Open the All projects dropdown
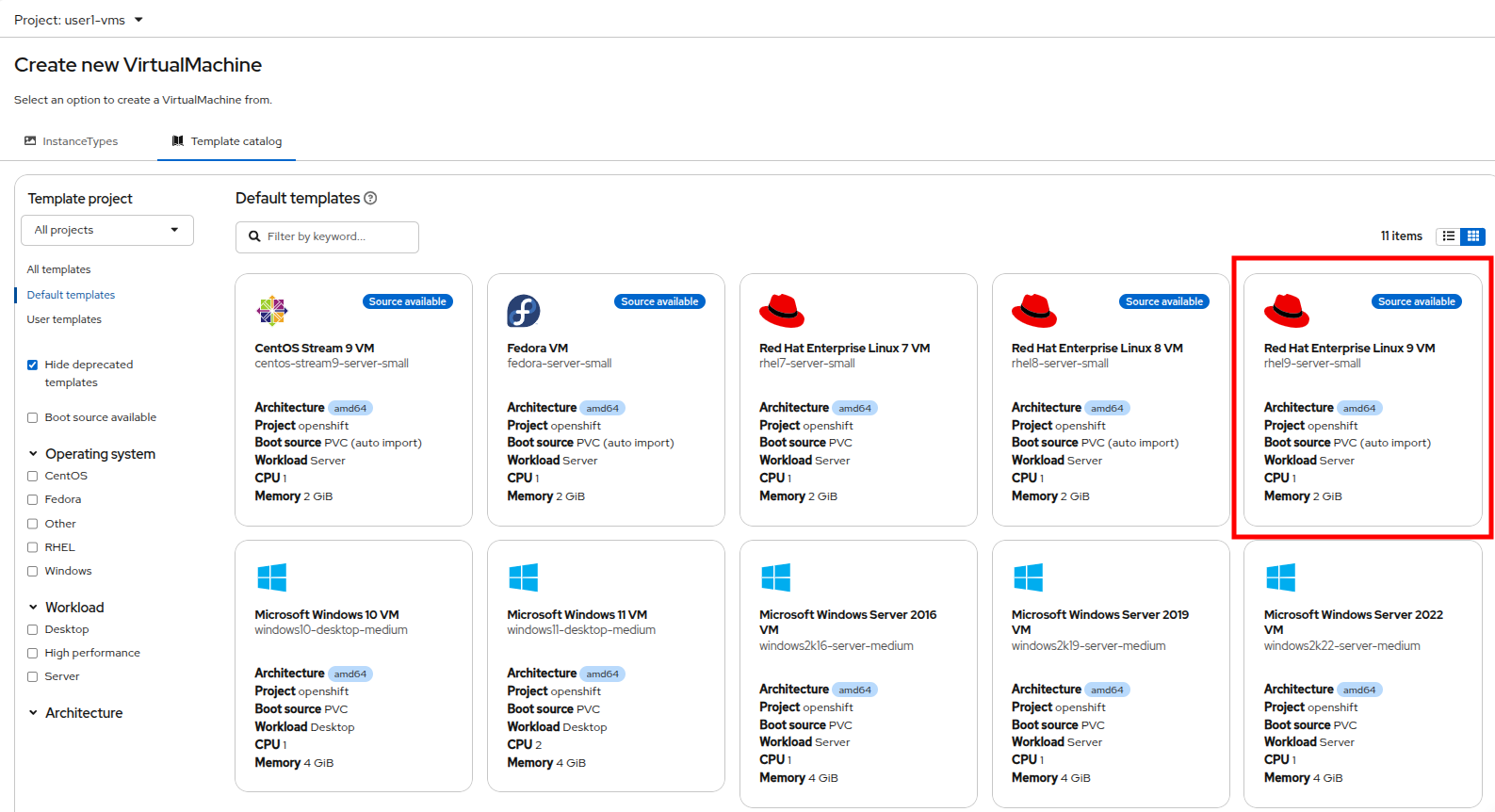 coord(107,230)
